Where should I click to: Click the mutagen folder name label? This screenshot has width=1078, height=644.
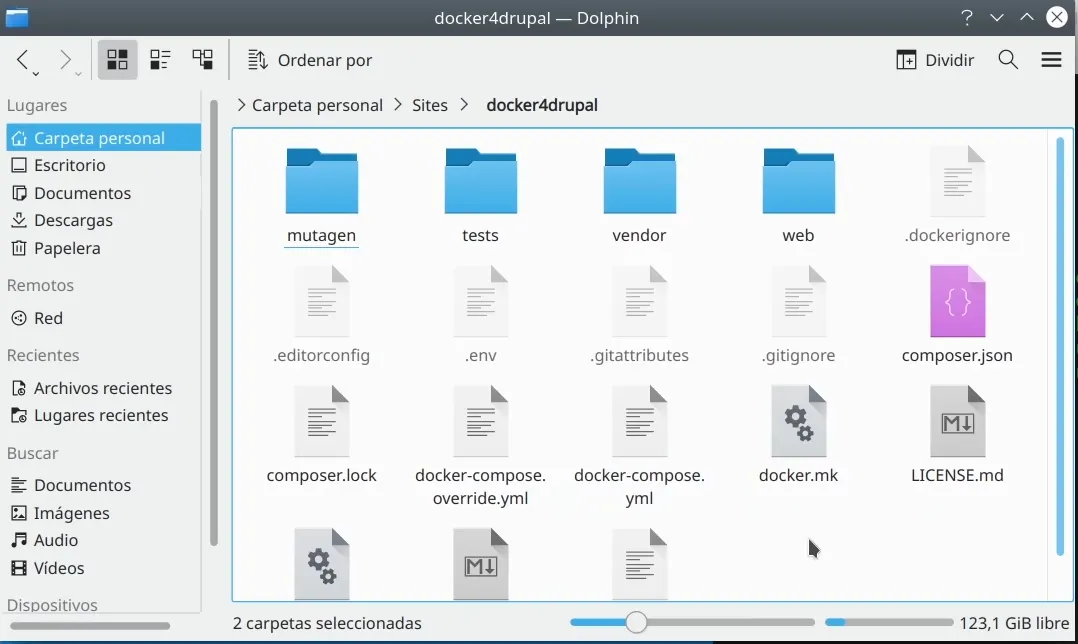pyautogui.click(x=322, y=236)
